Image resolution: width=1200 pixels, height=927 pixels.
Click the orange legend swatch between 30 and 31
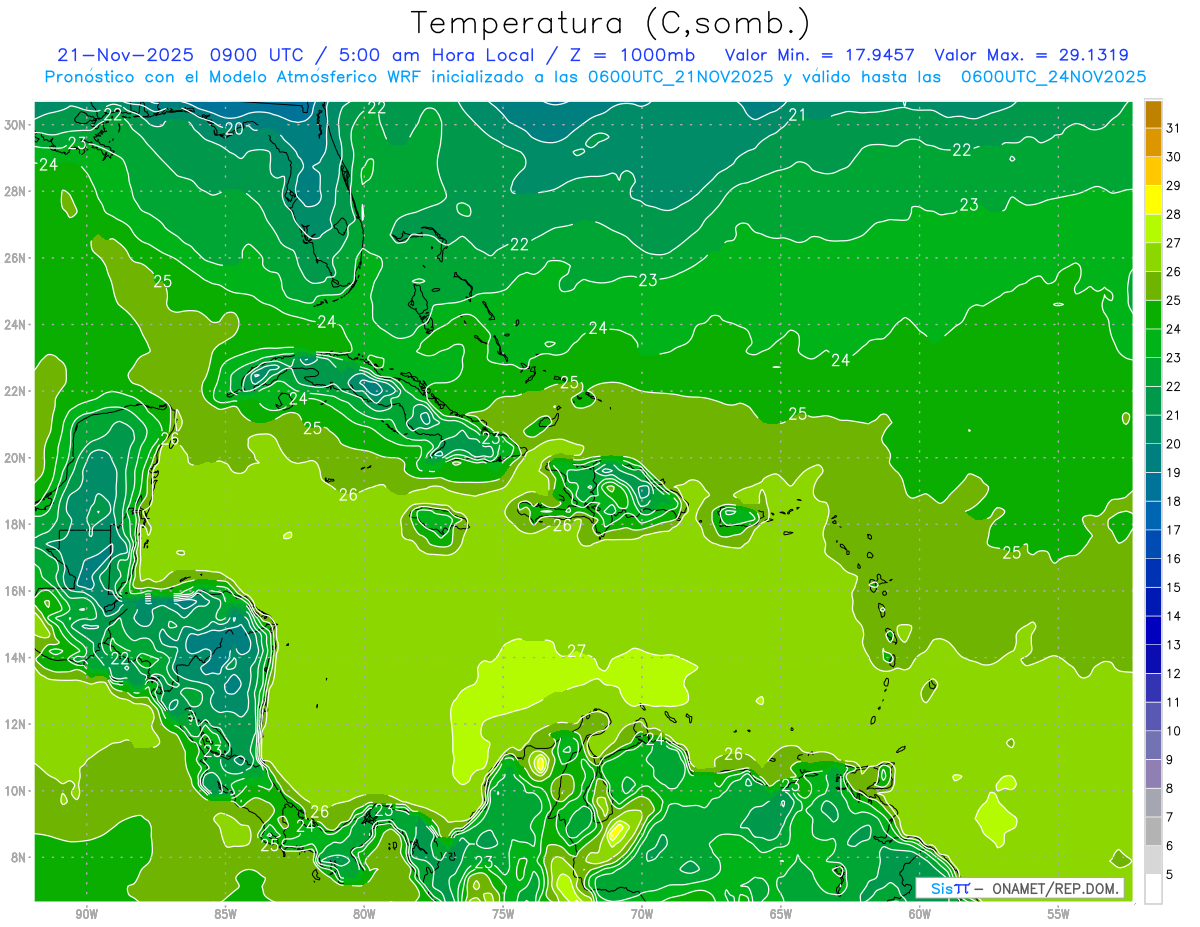coord(1153,143)
